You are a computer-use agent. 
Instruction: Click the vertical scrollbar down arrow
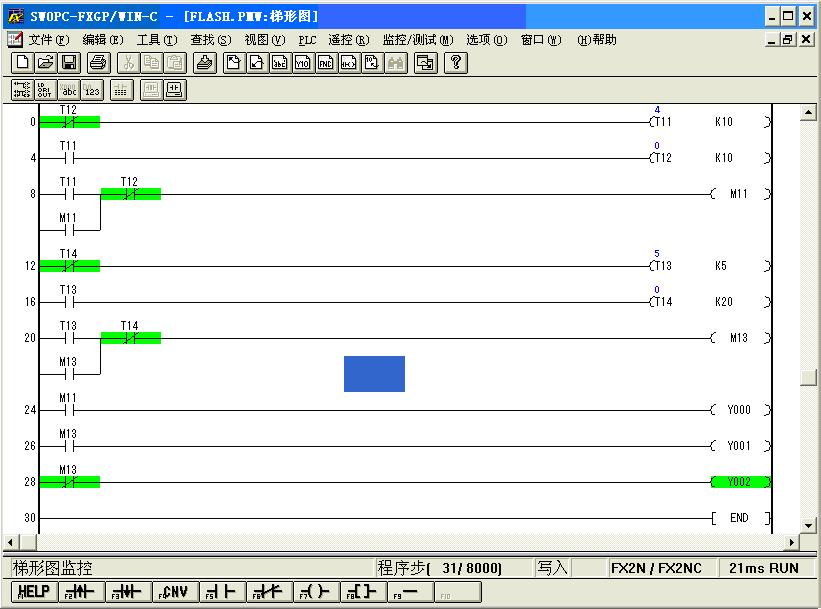(809, 526)
